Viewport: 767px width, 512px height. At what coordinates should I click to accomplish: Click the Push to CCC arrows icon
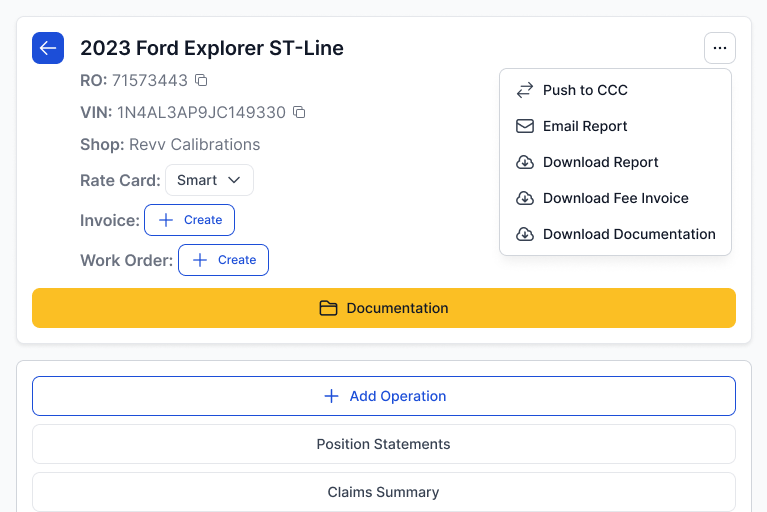click(x=525, y=90)
